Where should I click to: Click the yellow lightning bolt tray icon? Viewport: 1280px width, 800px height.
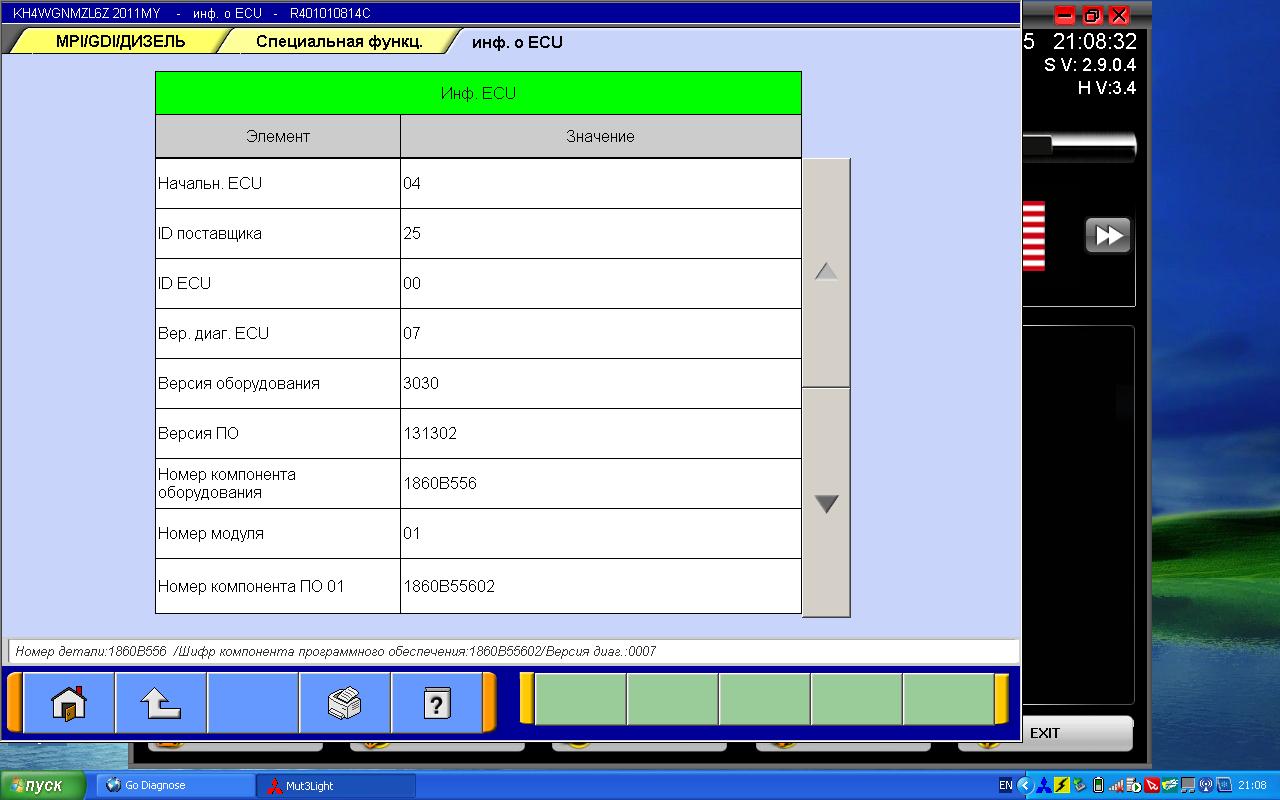tap(1062, 785)
